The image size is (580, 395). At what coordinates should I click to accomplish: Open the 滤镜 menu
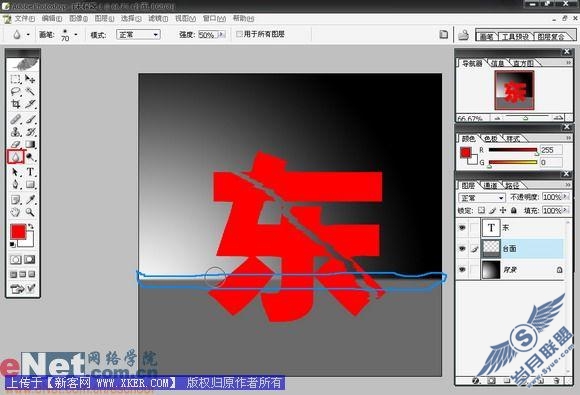[x=158, y=18]
